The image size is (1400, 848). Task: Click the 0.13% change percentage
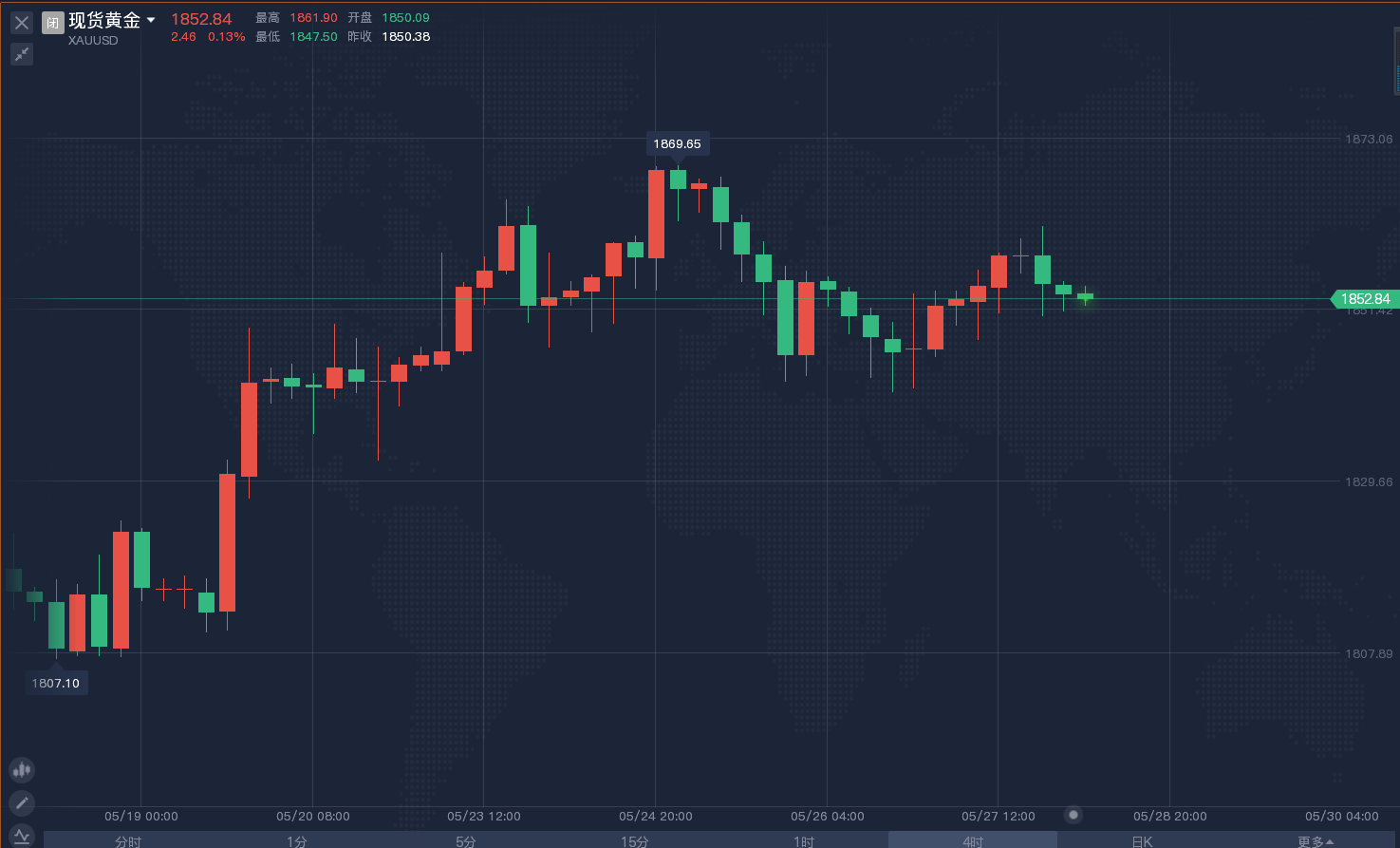click(x=227, y=37)
